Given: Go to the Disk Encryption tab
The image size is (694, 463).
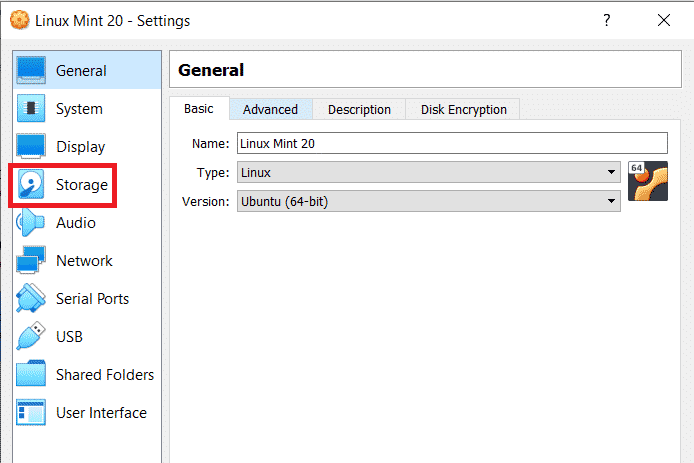Looking at the screenshot, I should (x=463, y=109).
